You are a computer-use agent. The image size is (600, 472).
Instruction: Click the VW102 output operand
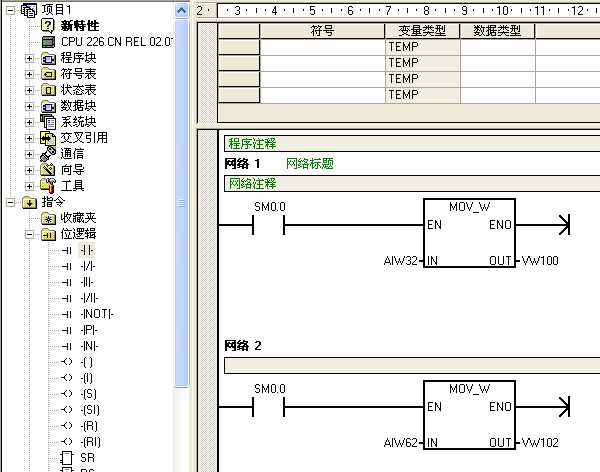[x=540, y=443]
